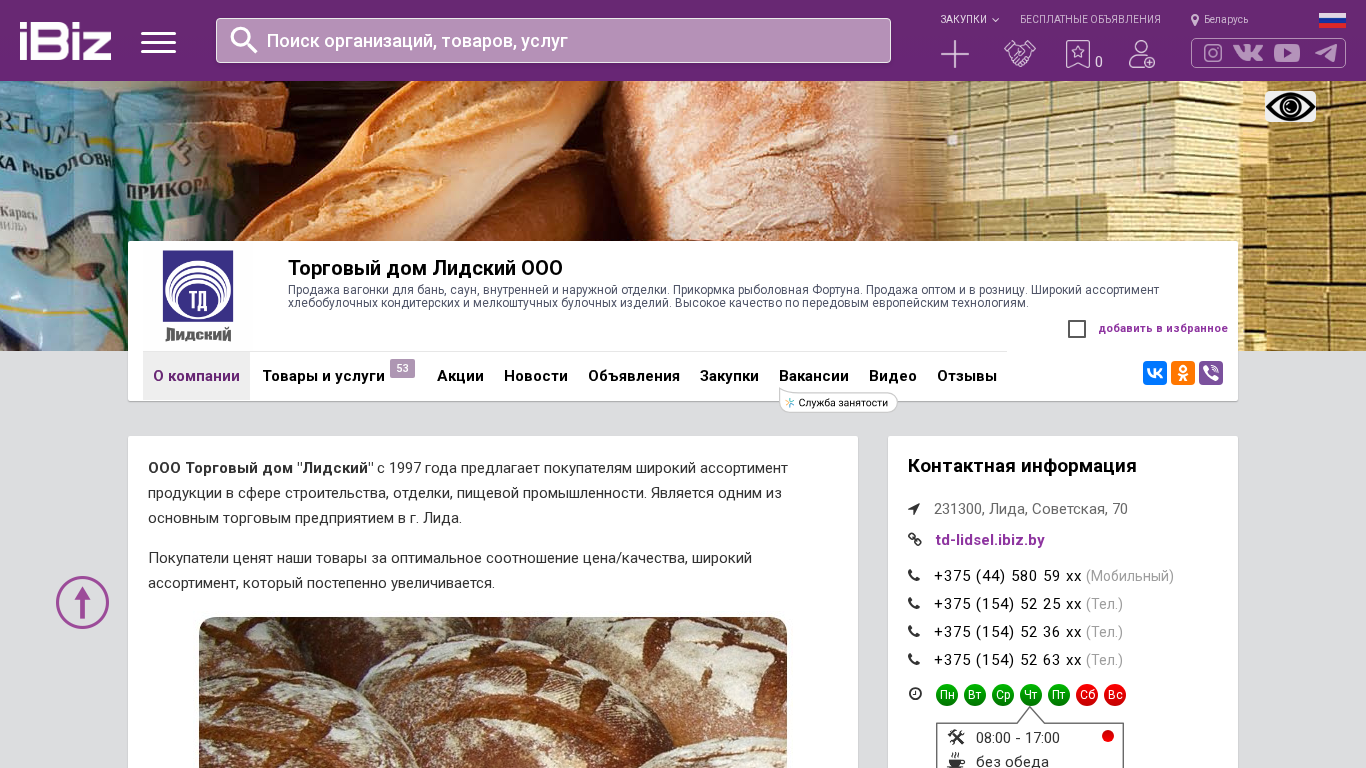The height and width of the screenshot is (768, 1366).
Task: Click the address 231300, Лида, Советская, 70
Action: (1031, 509)
